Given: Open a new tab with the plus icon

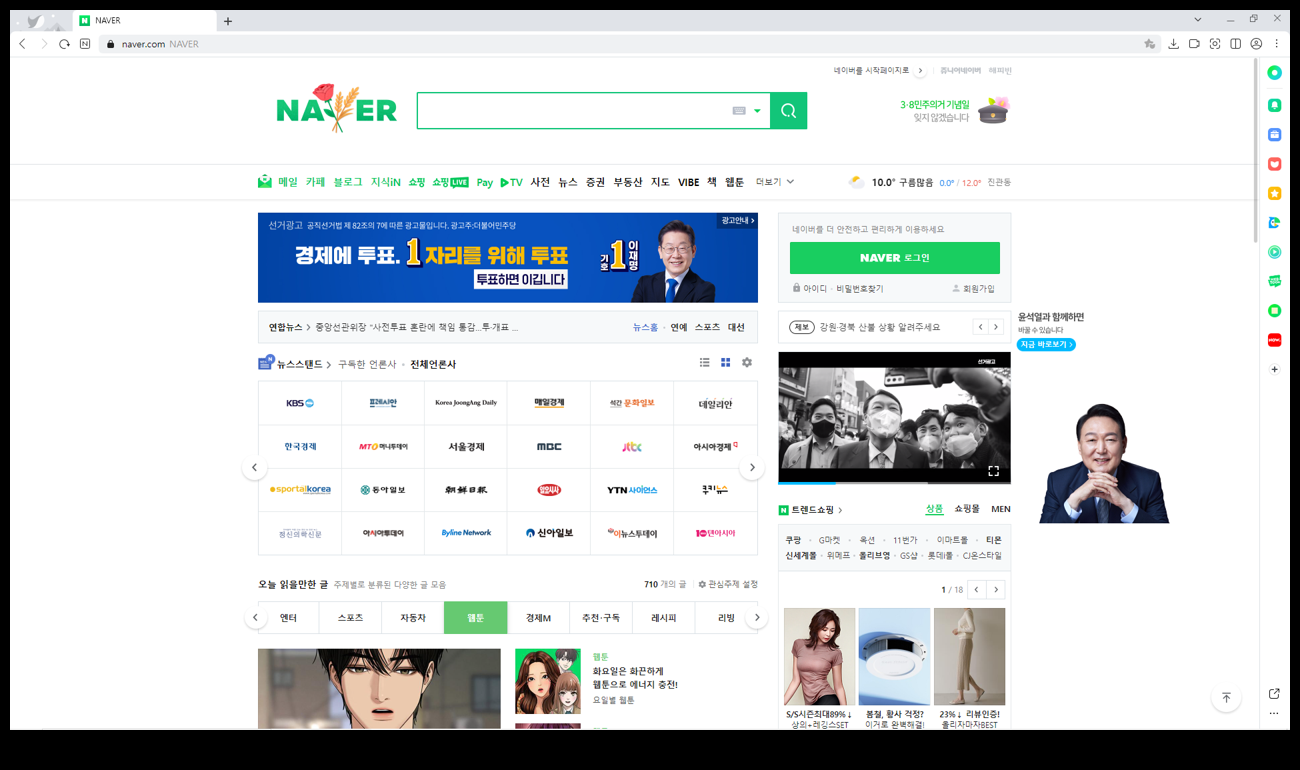Looking at the screenshot, I should (x=228, y=21).
